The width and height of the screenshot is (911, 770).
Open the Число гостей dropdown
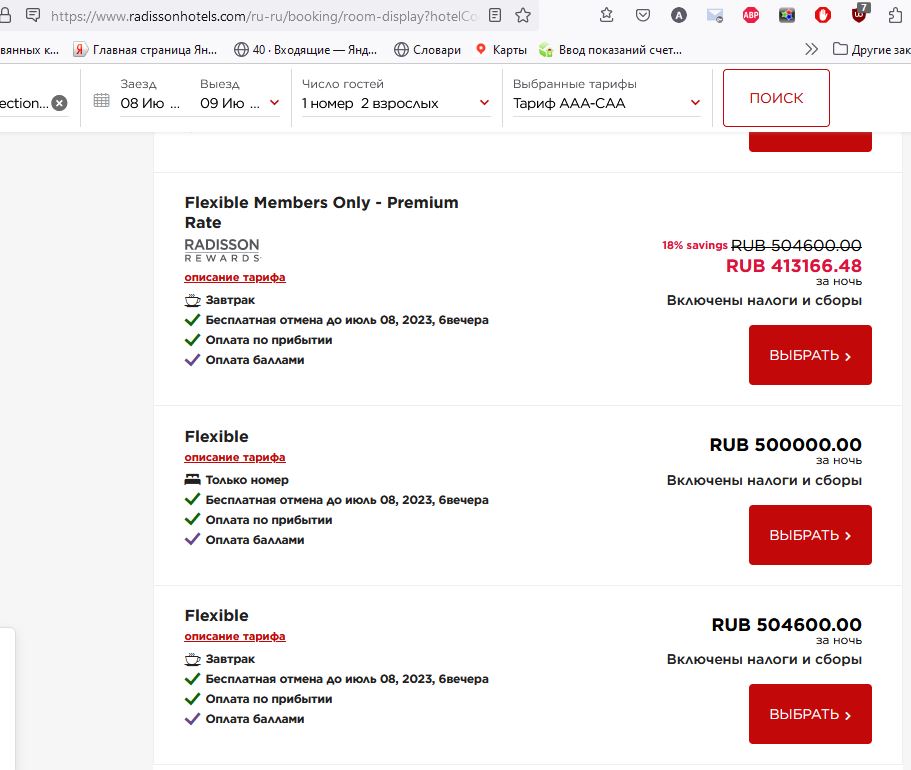coord(396,103)
